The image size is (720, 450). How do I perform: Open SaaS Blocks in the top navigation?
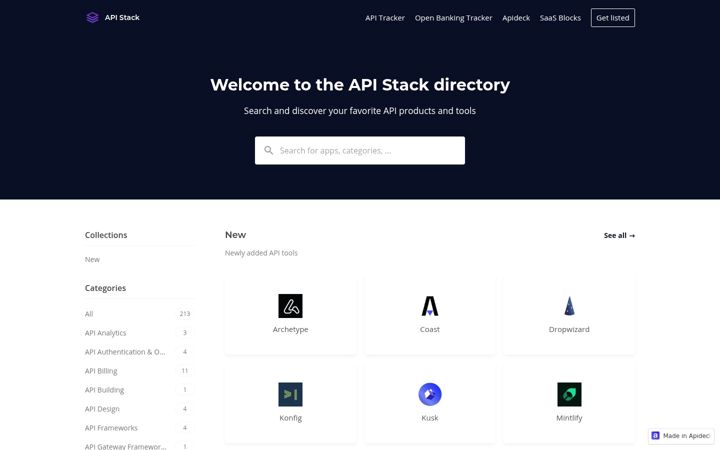tap(560, 18)
